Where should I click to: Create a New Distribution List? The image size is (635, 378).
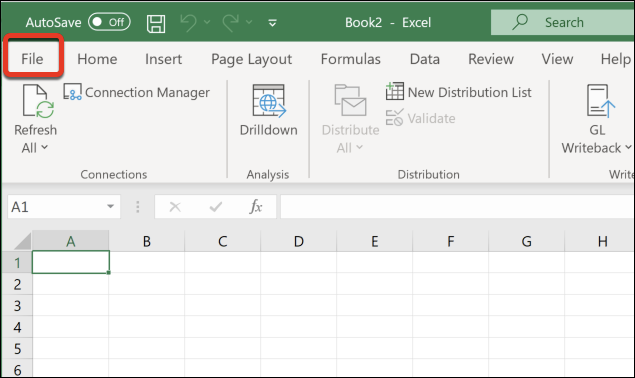(458, 92)
